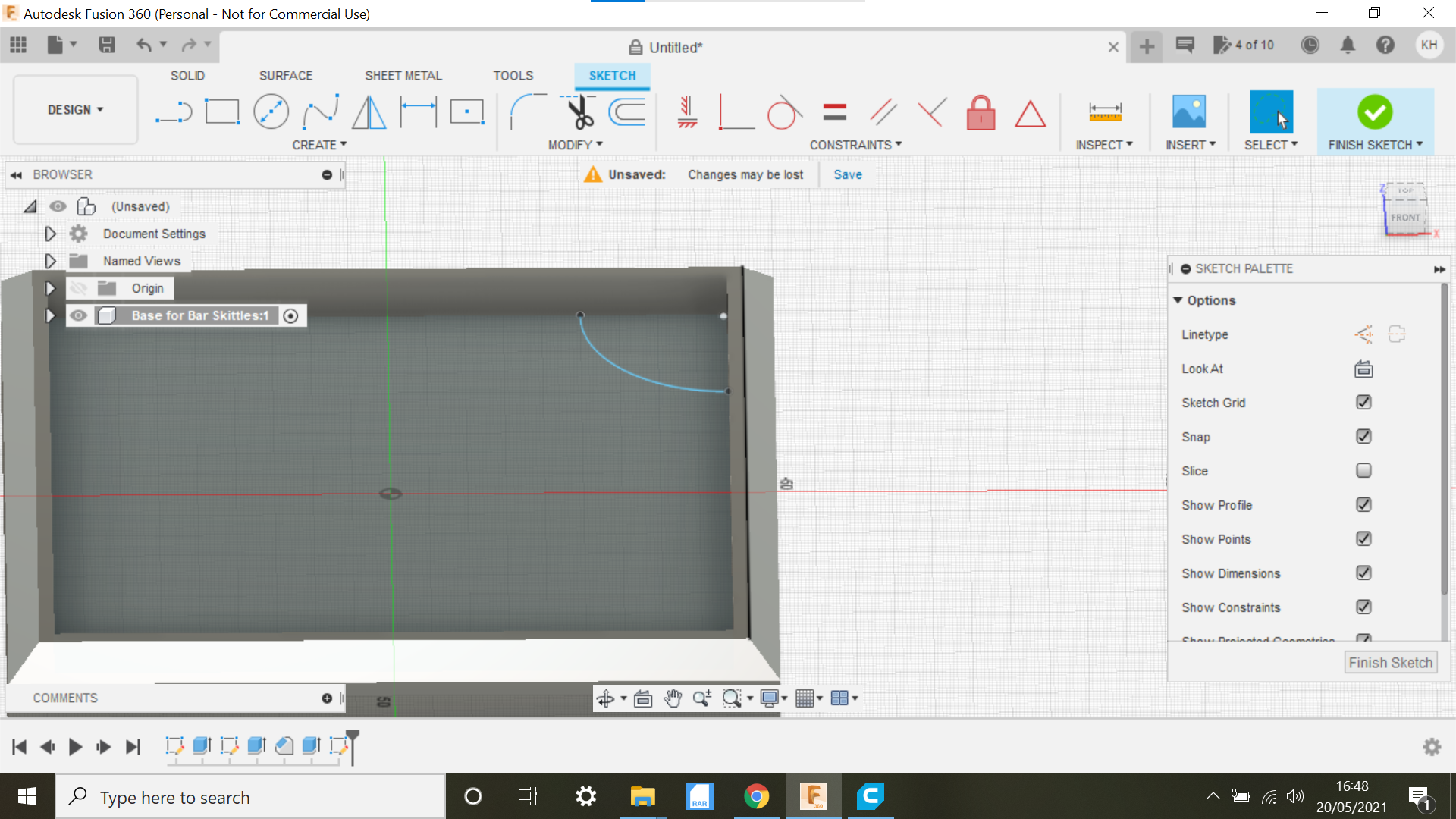Open the TOOLS ribbon tab

pos(513,75)
